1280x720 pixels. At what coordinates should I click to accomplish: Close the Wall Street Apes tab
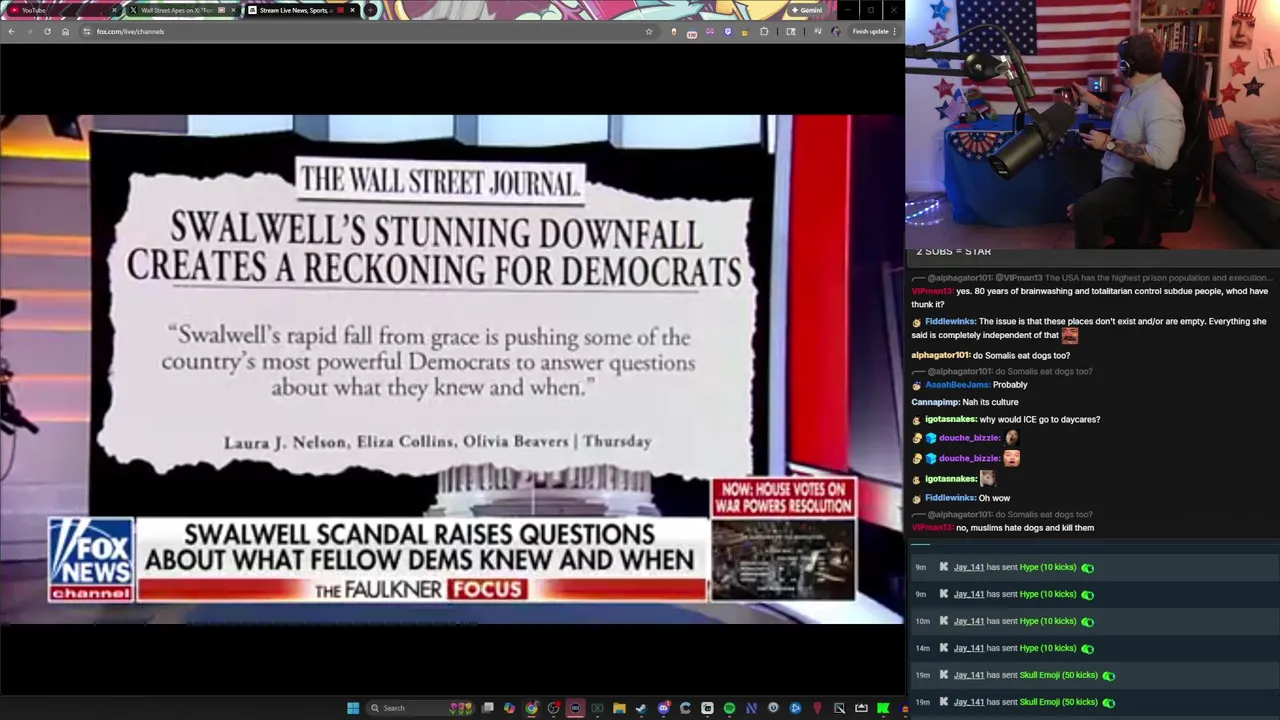pos(233,10)
